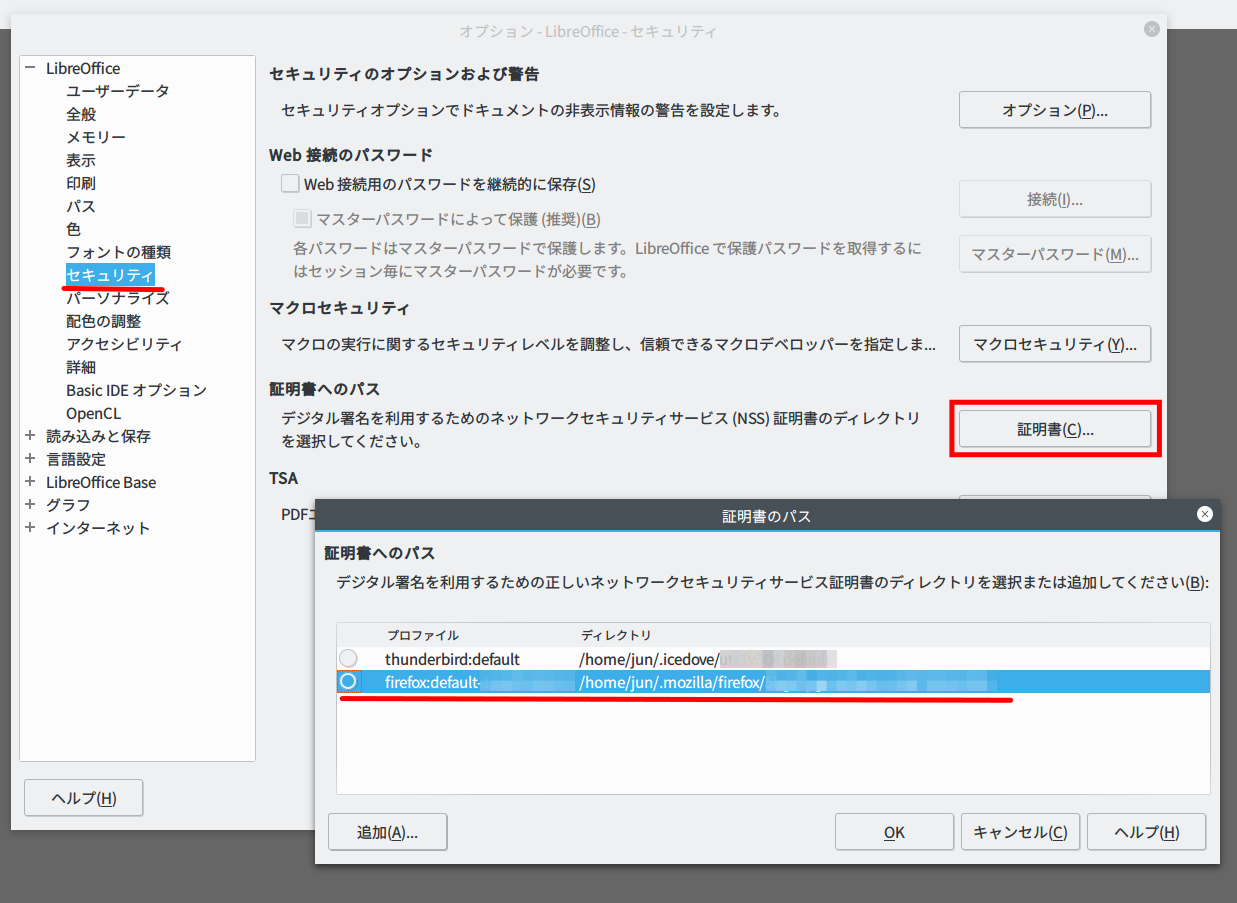Viewport: 1237px width, 903px height.
Task: Click the ディレクトリ column header
Action: pos(616,635)
